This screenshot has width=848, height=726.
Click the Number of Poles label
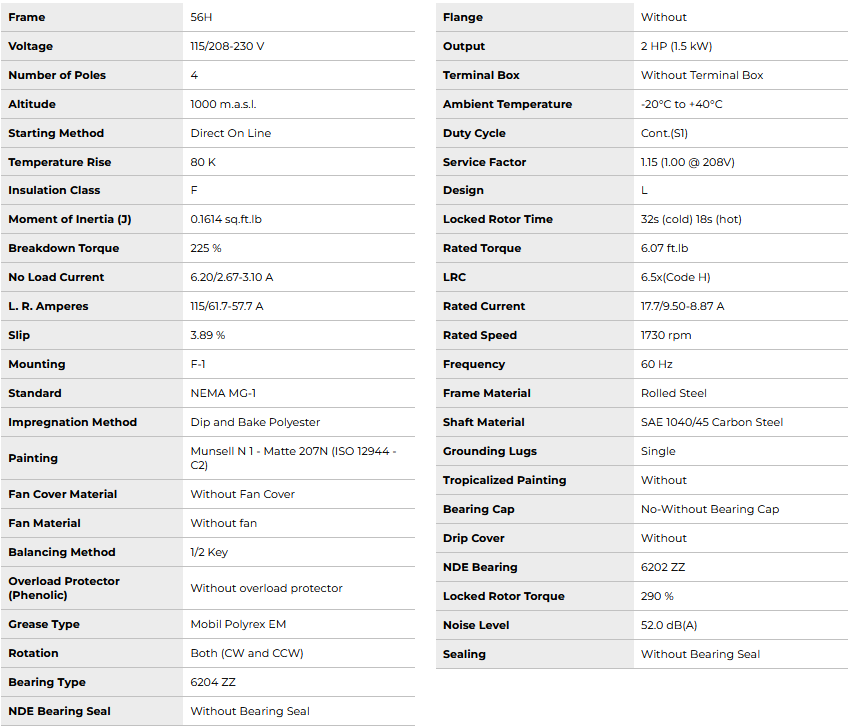[x=57, y=75]
